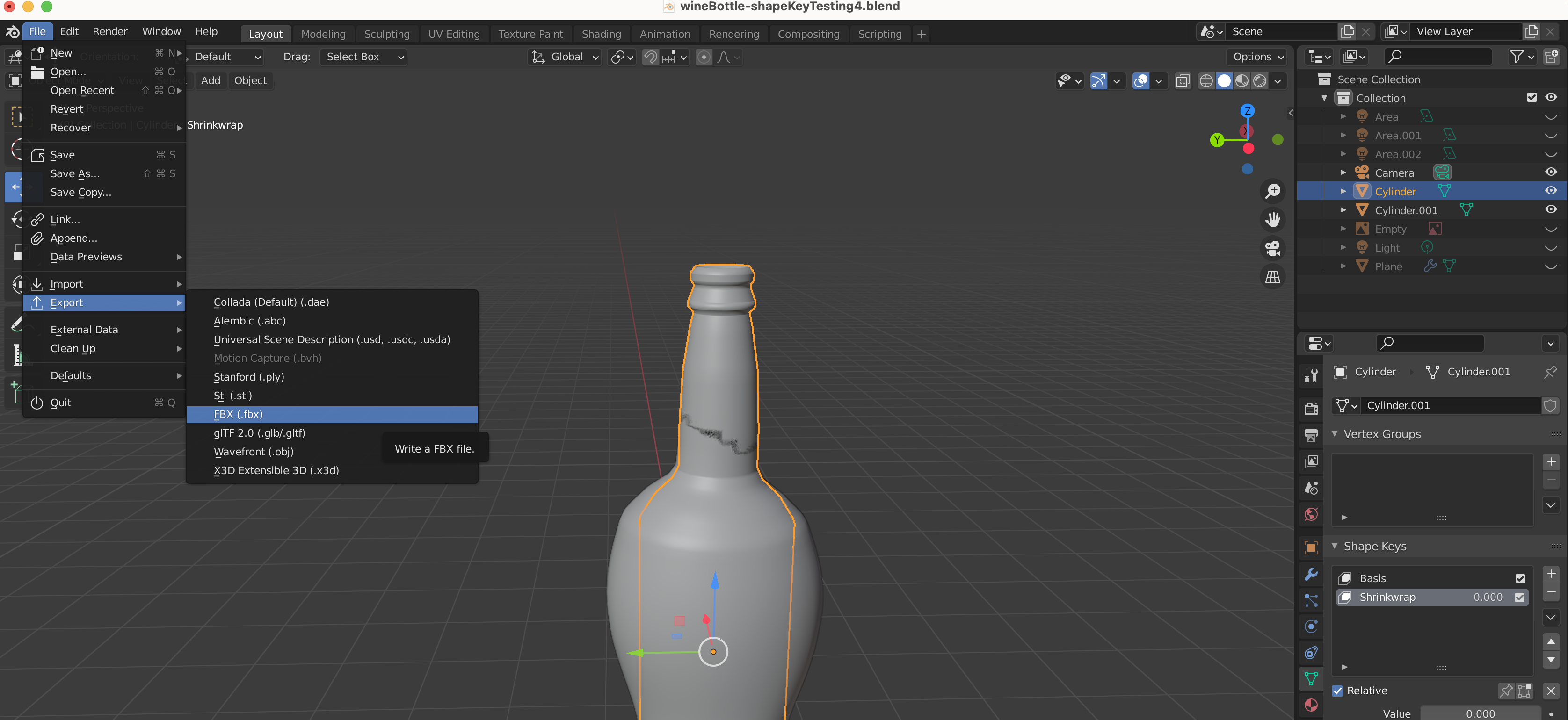
Task: Open the Select Box drag dropdown
Action: (x=363, y=57)
